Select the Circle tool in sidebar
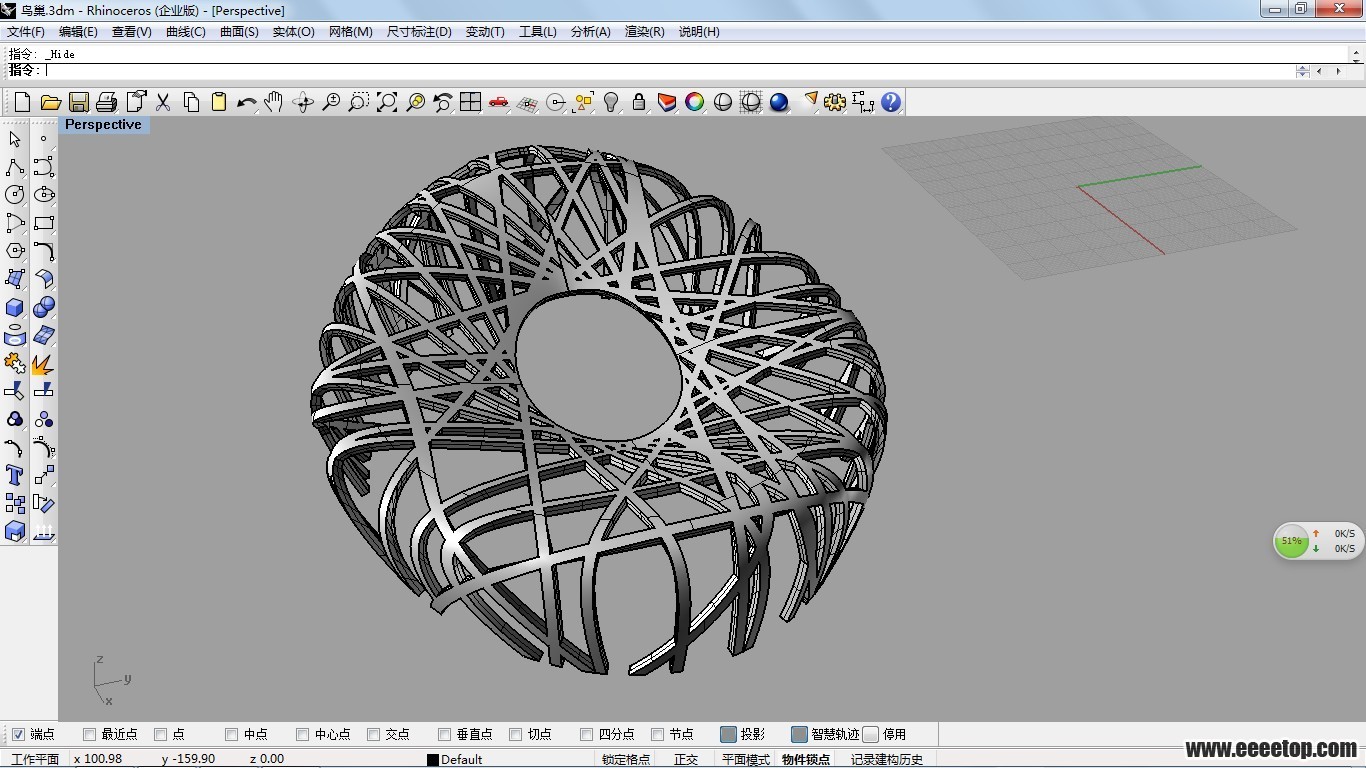The image size is (1366, 768). [15, 195]
